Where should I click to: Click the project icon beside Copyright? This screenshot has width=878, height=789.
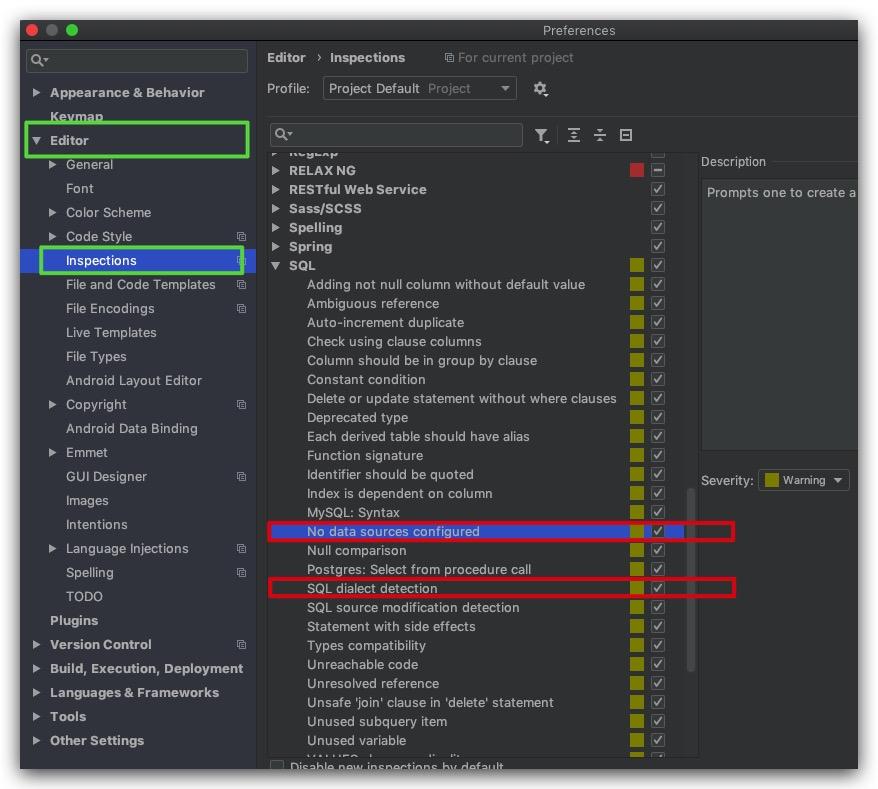(241, 404)
